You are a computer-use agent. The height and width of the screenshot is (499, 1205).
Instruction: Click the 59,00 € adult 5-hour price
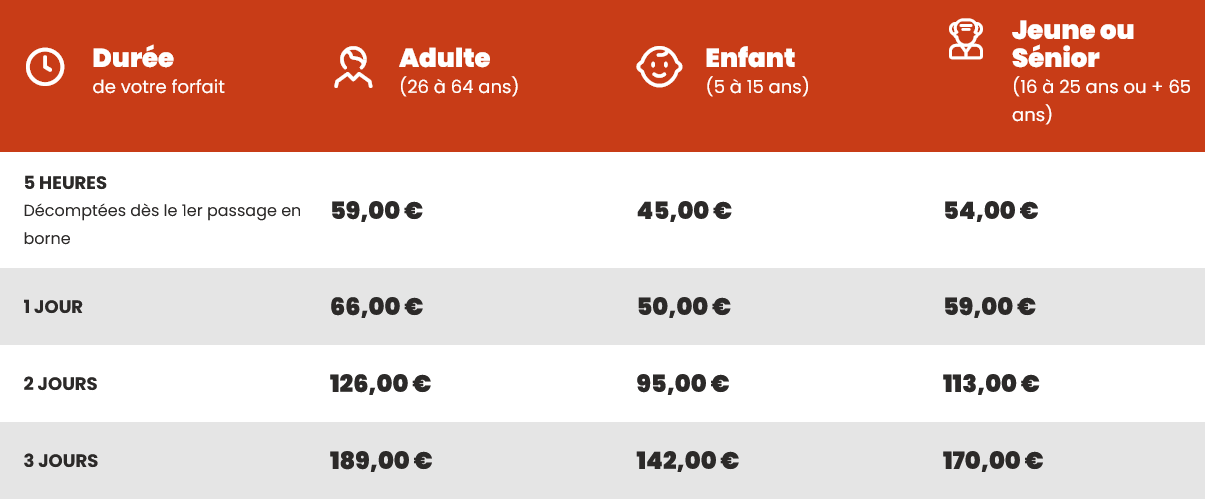tap(377, 211)
